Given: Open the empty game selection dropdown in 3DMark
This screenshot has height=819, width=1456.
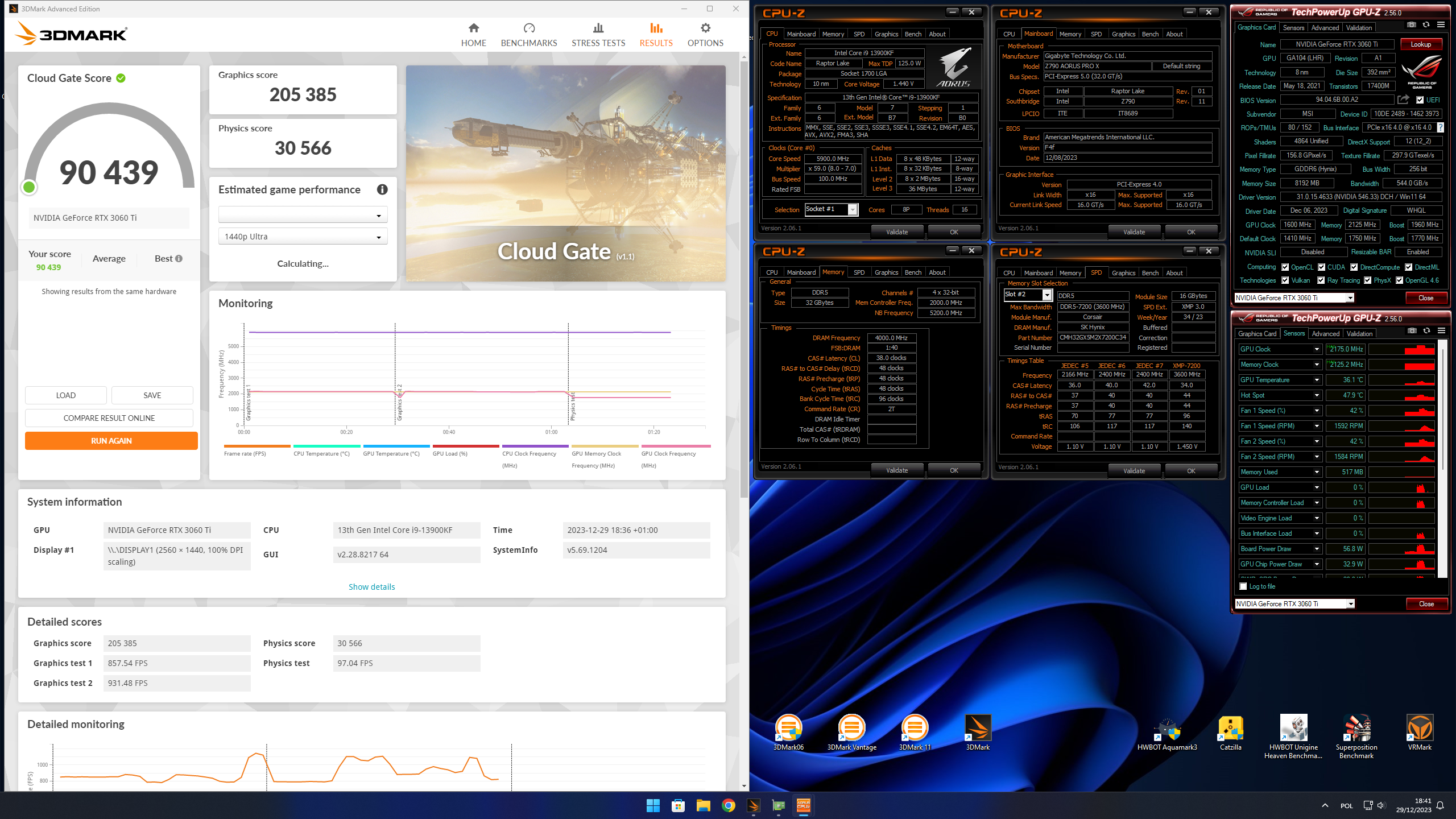Looking at the screenshot, I should pos(303,215).
